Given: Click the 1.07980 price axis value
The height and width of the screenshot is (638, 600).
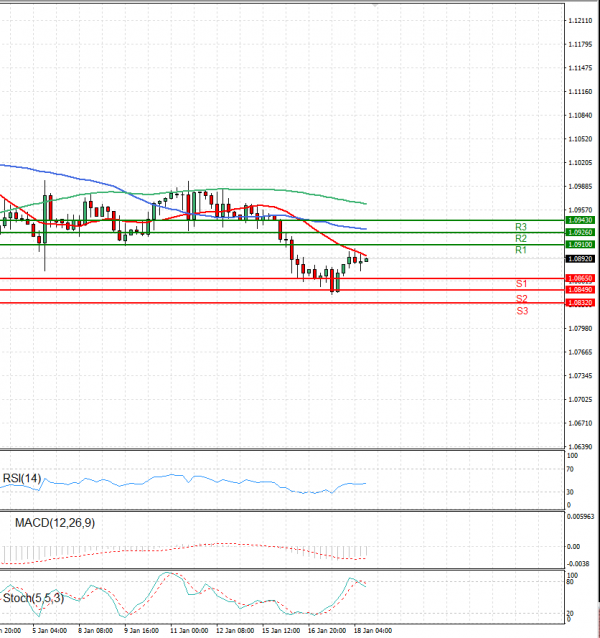Looking at the screenshot, I should coord(580,328).
